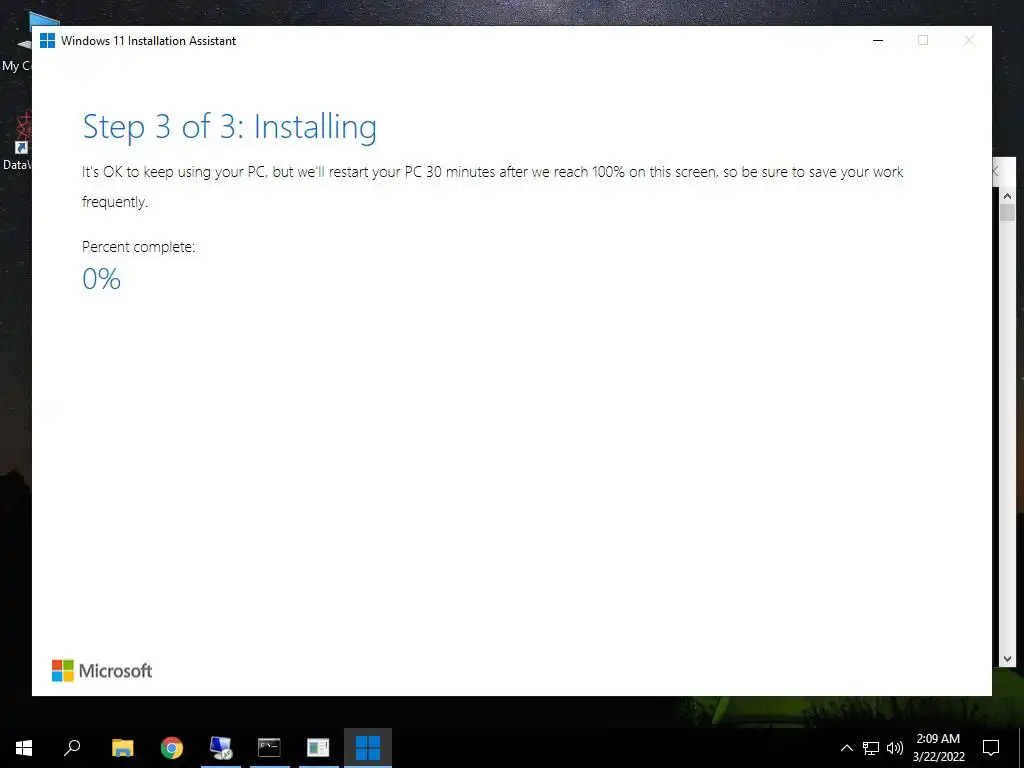Click scroll down arrow in background window
The width and height of the screenshot is (1024, 768).
[1007, 659]
